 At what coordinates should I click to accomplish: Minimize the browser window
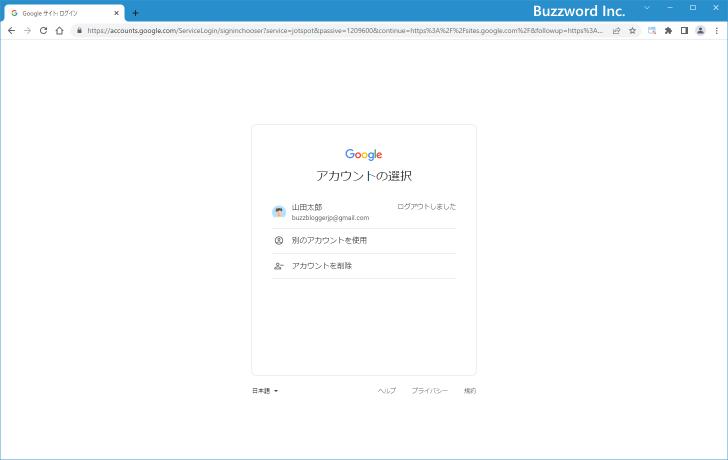(x=670, y=8)
